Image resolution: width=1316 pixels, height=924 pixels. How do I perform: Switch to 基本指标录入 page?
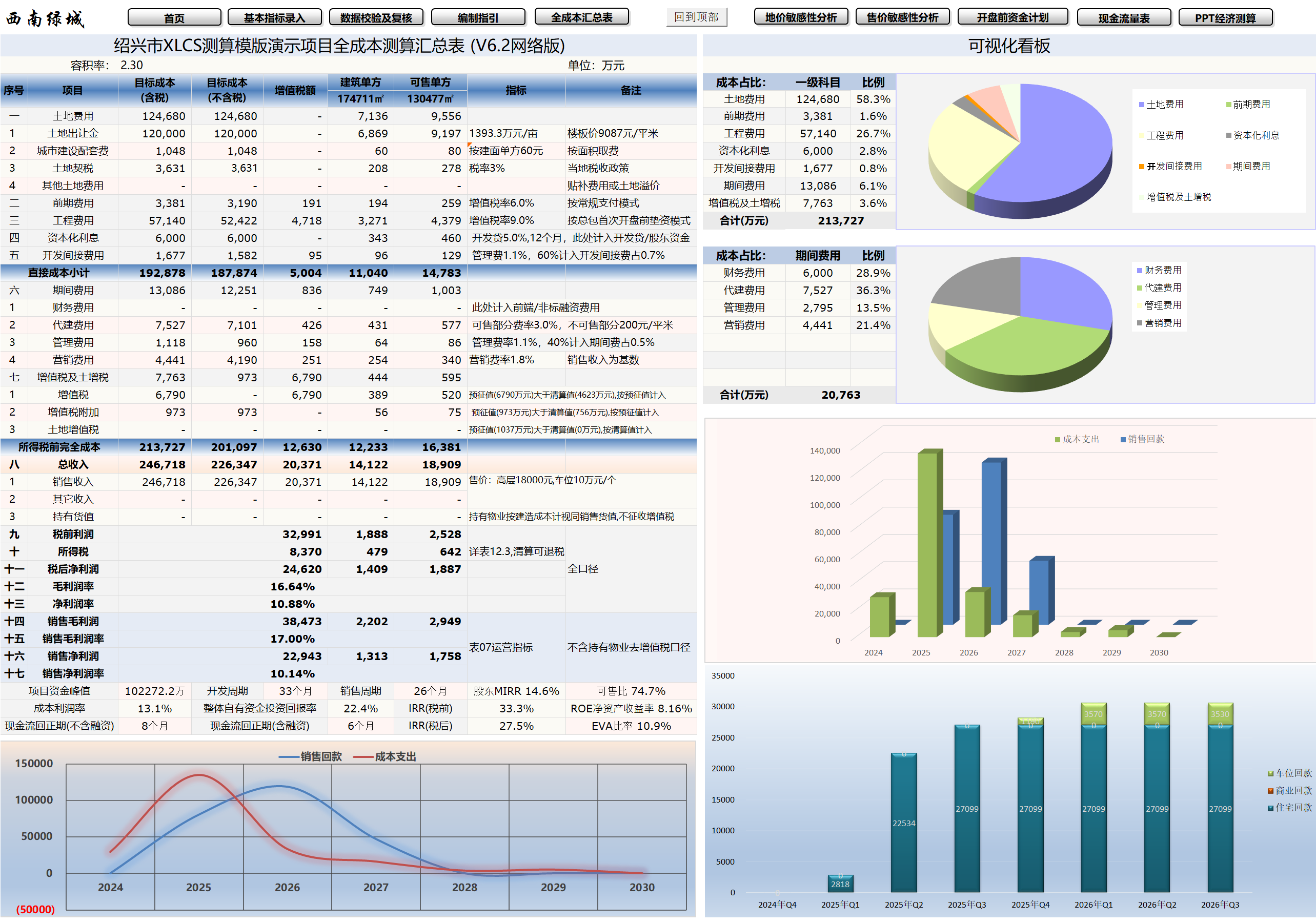coord(276,16)
